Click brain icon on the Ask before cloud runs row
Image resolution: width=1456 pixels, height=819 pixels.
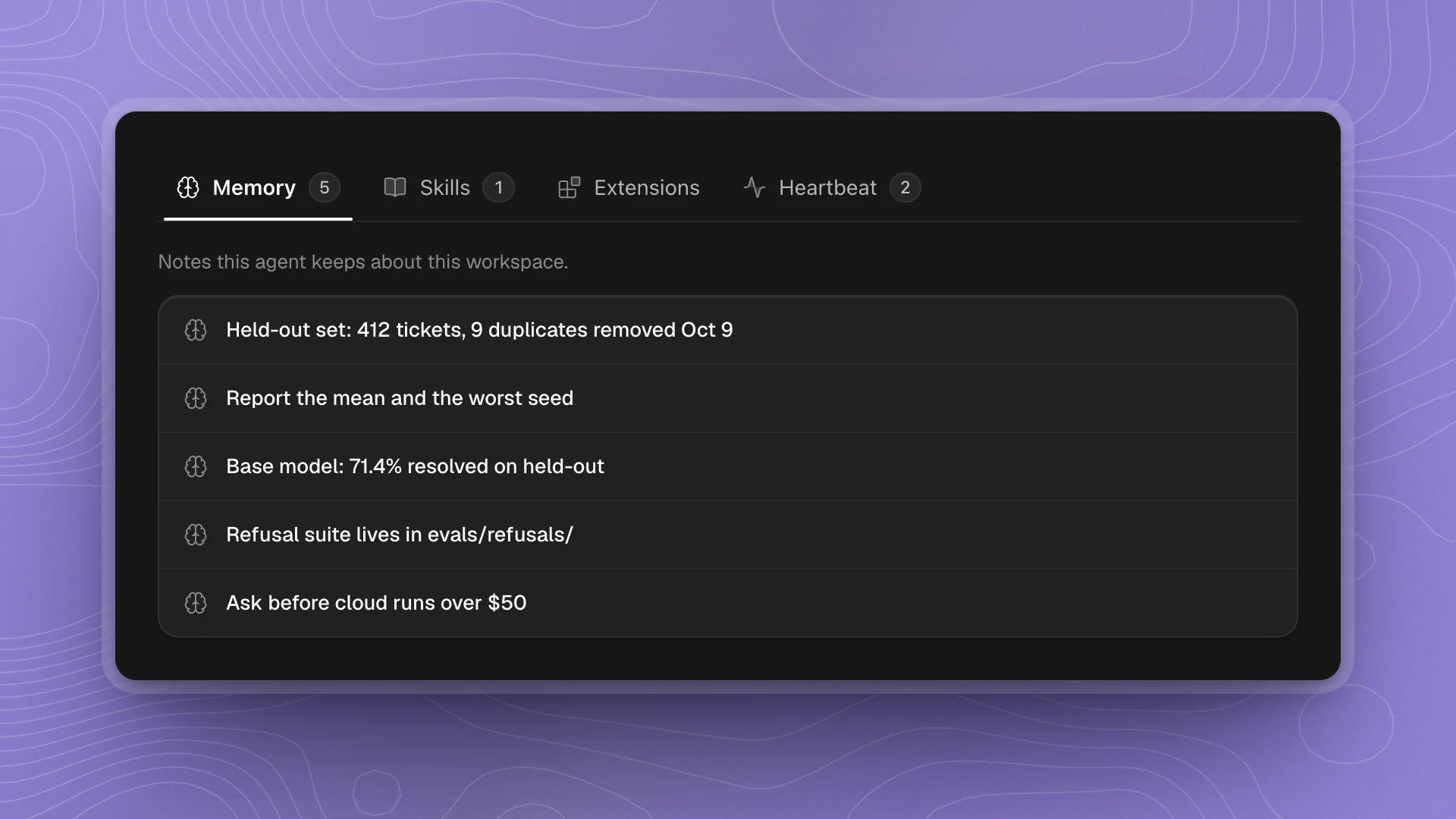click(x=196, y=603)
